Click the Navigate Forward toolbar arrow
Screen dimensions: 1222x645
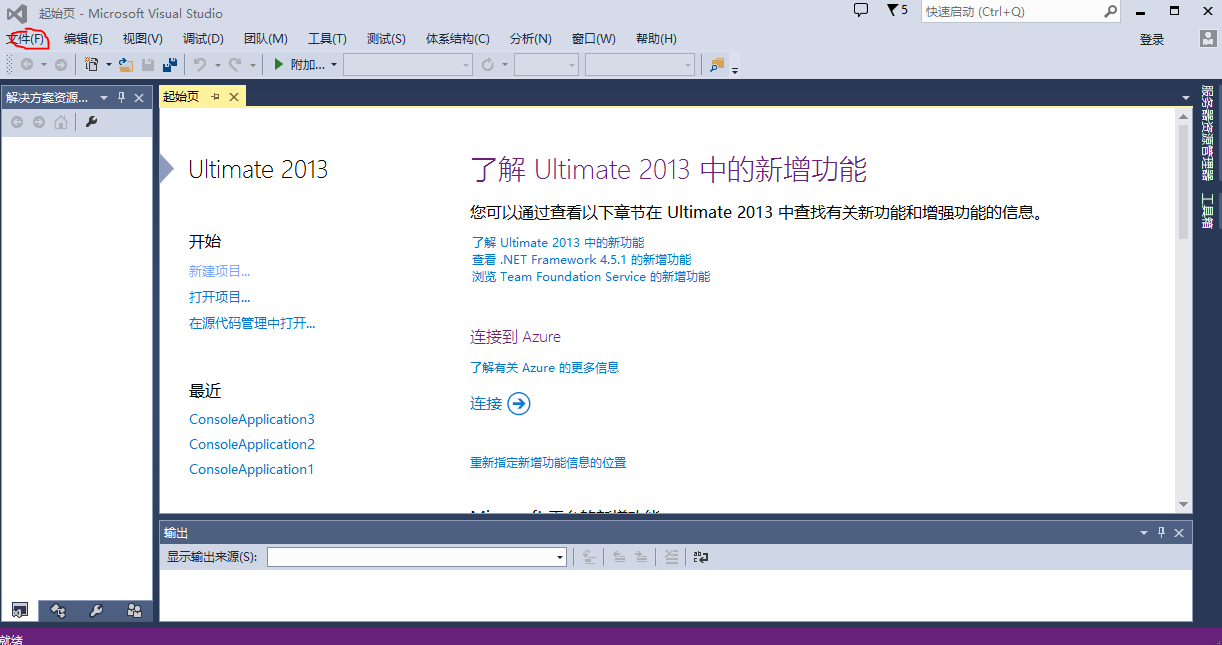[61, 65]
